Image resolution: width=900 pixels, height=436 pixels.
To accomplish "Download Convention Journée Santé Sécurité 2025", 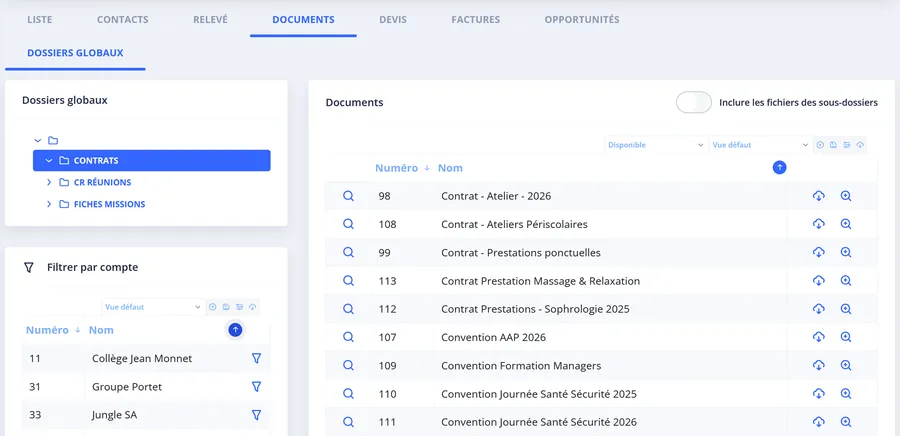I will pyautogui.click(x=818, y=394).
